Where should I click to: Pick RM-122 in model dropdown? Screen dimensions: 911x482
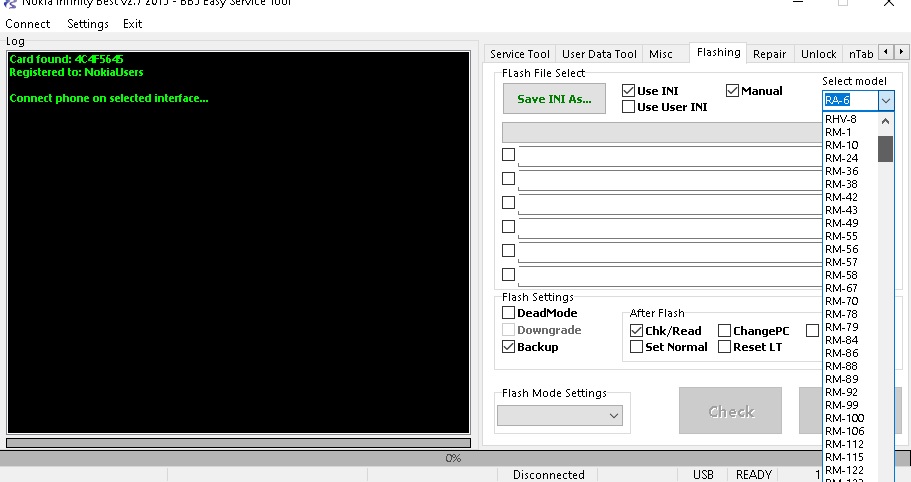click(852, 470)
